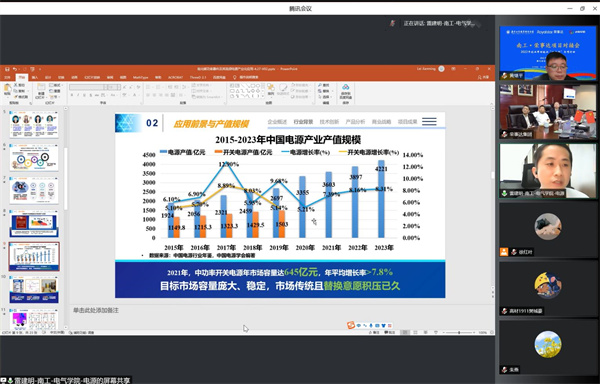Click the Undo arrow in quick access toolbar
Image resolution: width=600 pixels, height=384 pixels.
coord(15,69)
